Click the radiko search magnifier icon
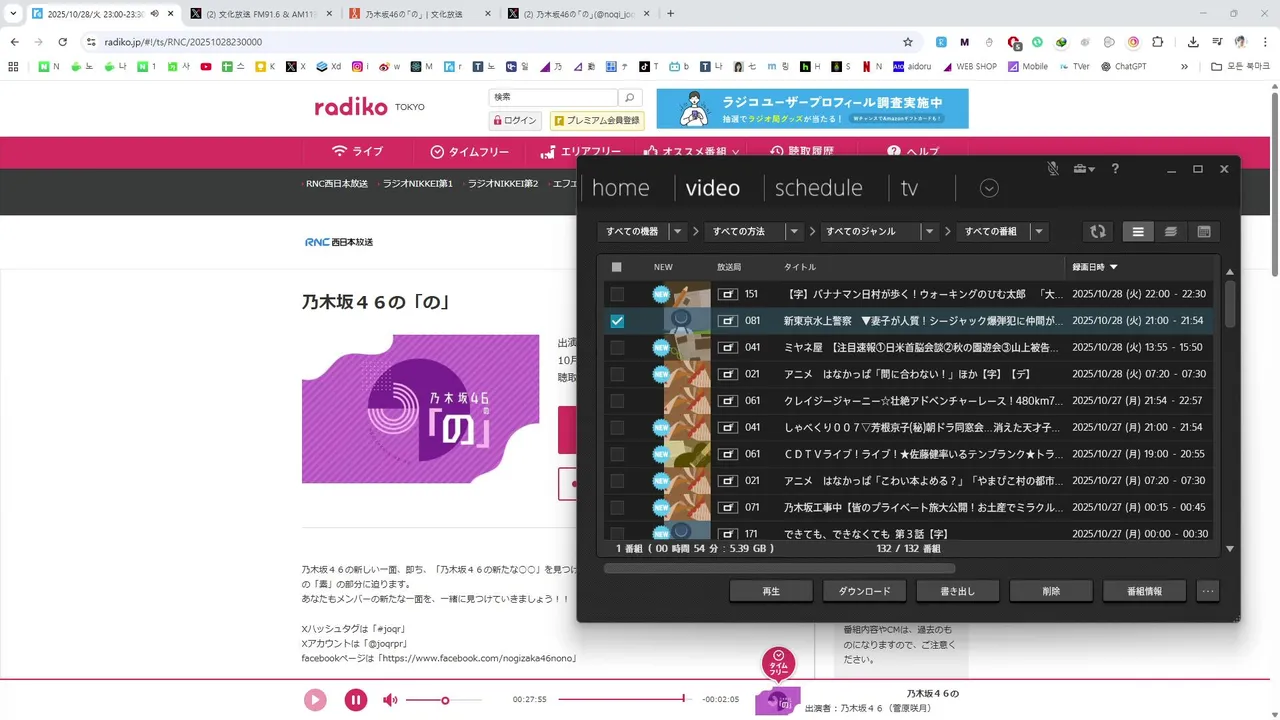The width and height of the screenshot is (1280, 720). pos(629,98)
